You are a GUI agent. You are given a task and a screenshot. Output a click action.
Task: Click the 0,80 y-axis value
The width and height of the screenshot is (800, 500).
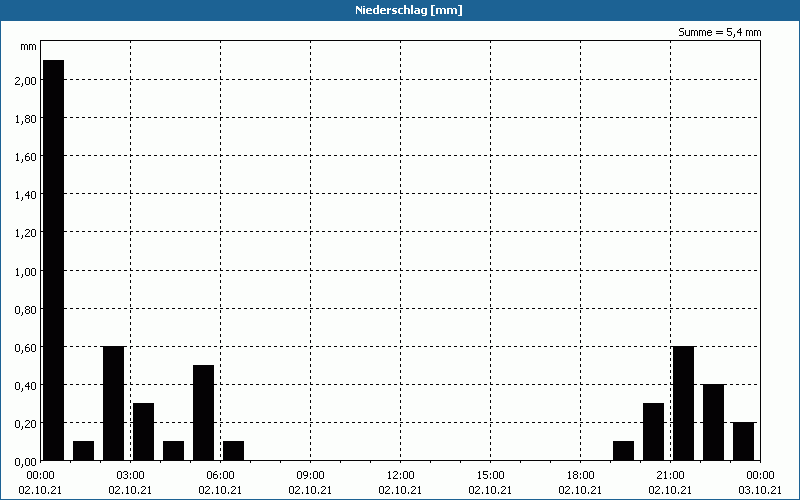[x=26, y=309]
